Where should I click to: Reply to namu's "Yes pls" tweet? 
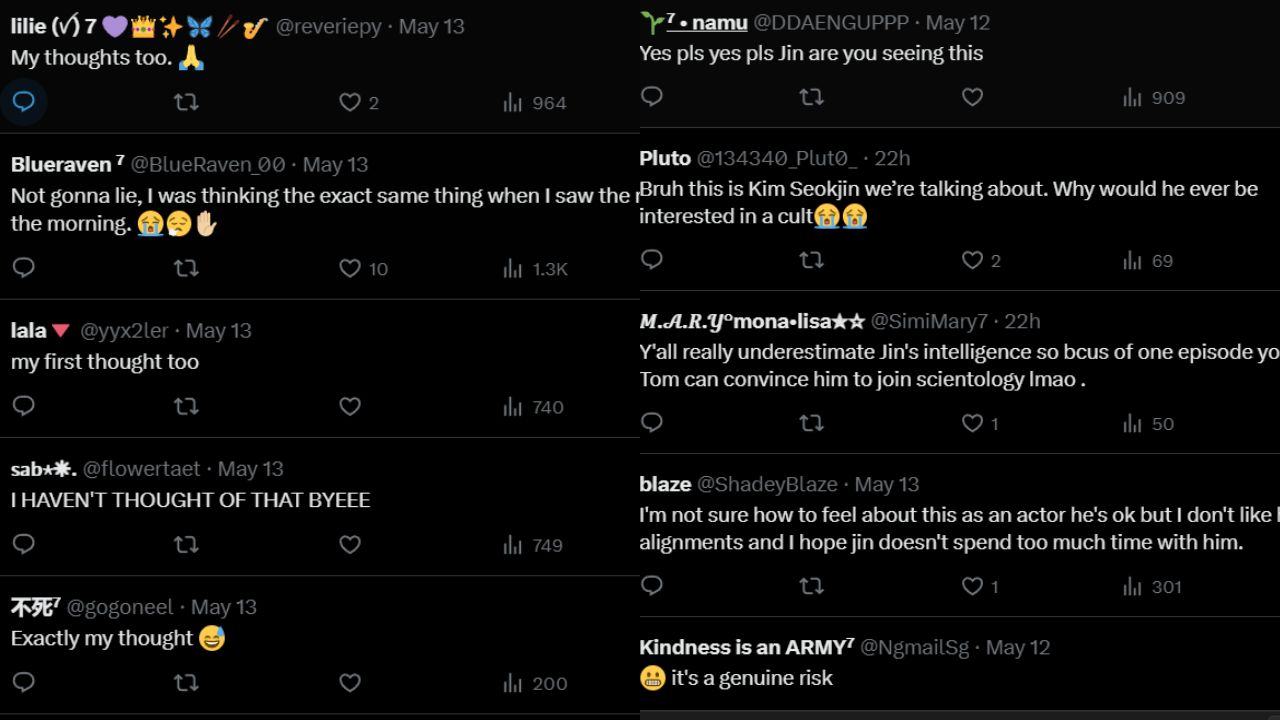click(652, 97)
